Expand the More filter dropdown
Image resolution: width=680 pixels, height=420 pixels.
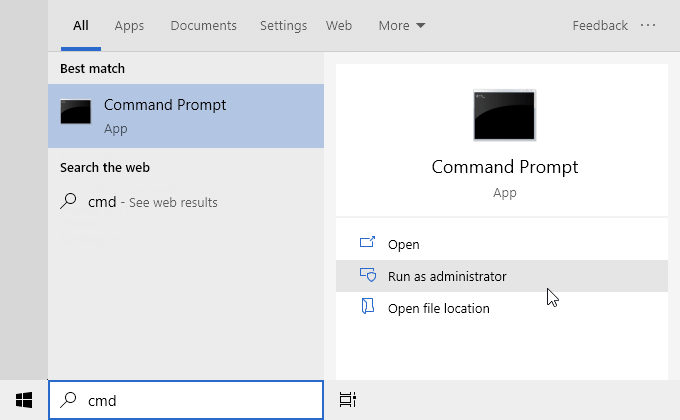tap(402, 25)
